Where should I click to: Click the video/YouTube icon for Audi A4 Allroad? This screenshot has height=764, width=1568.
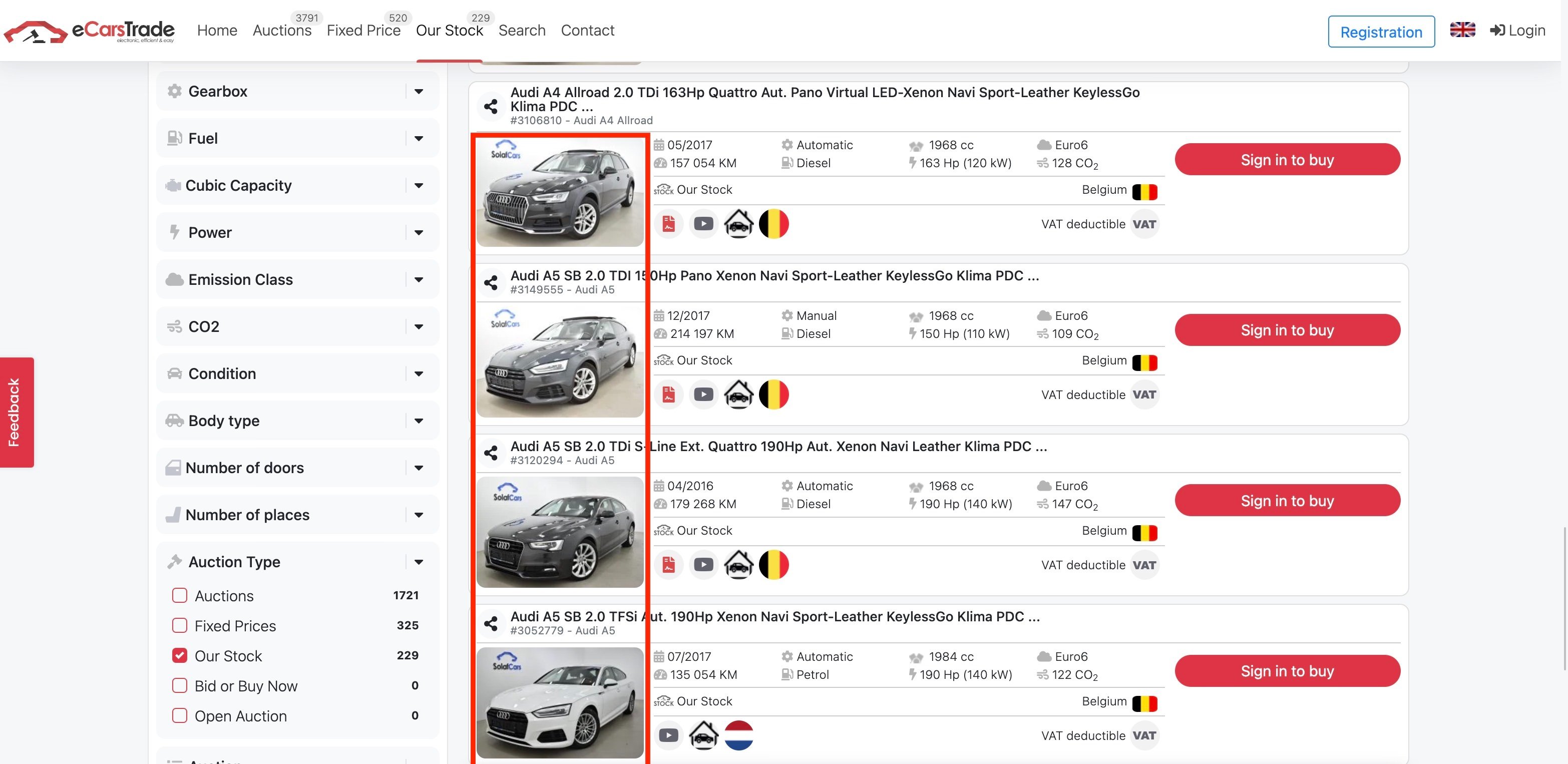pyautogui.click(x=704, y=224)
